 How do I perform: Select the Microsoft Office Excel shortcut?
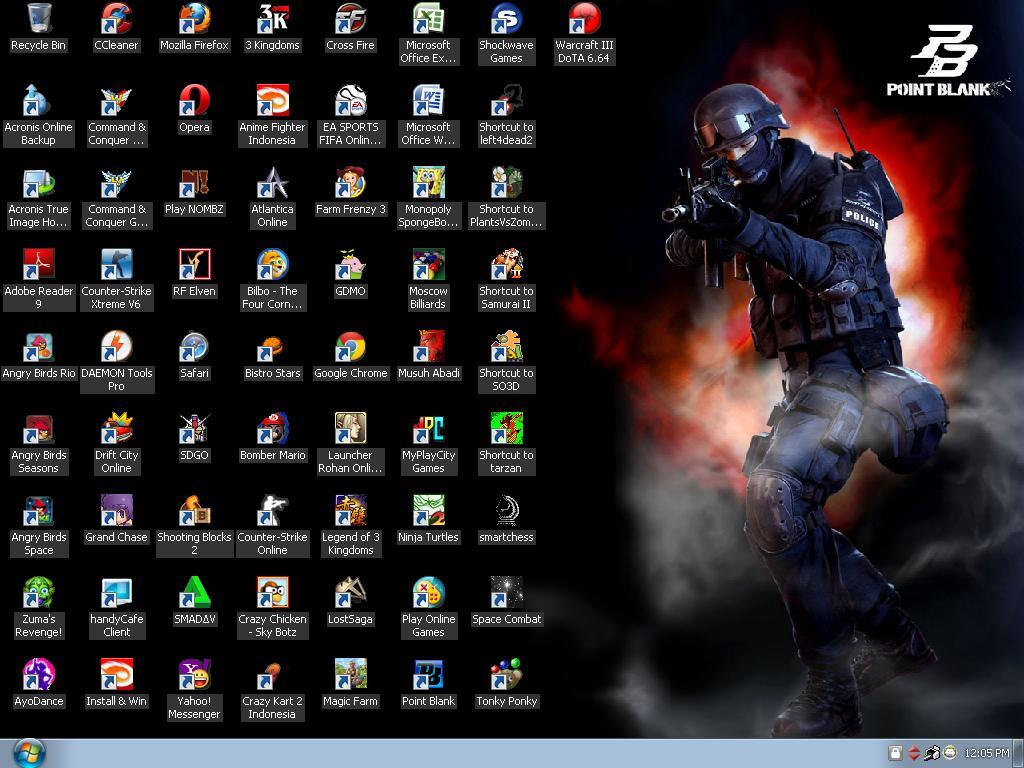pyautogui.click(x=428, y=18)
